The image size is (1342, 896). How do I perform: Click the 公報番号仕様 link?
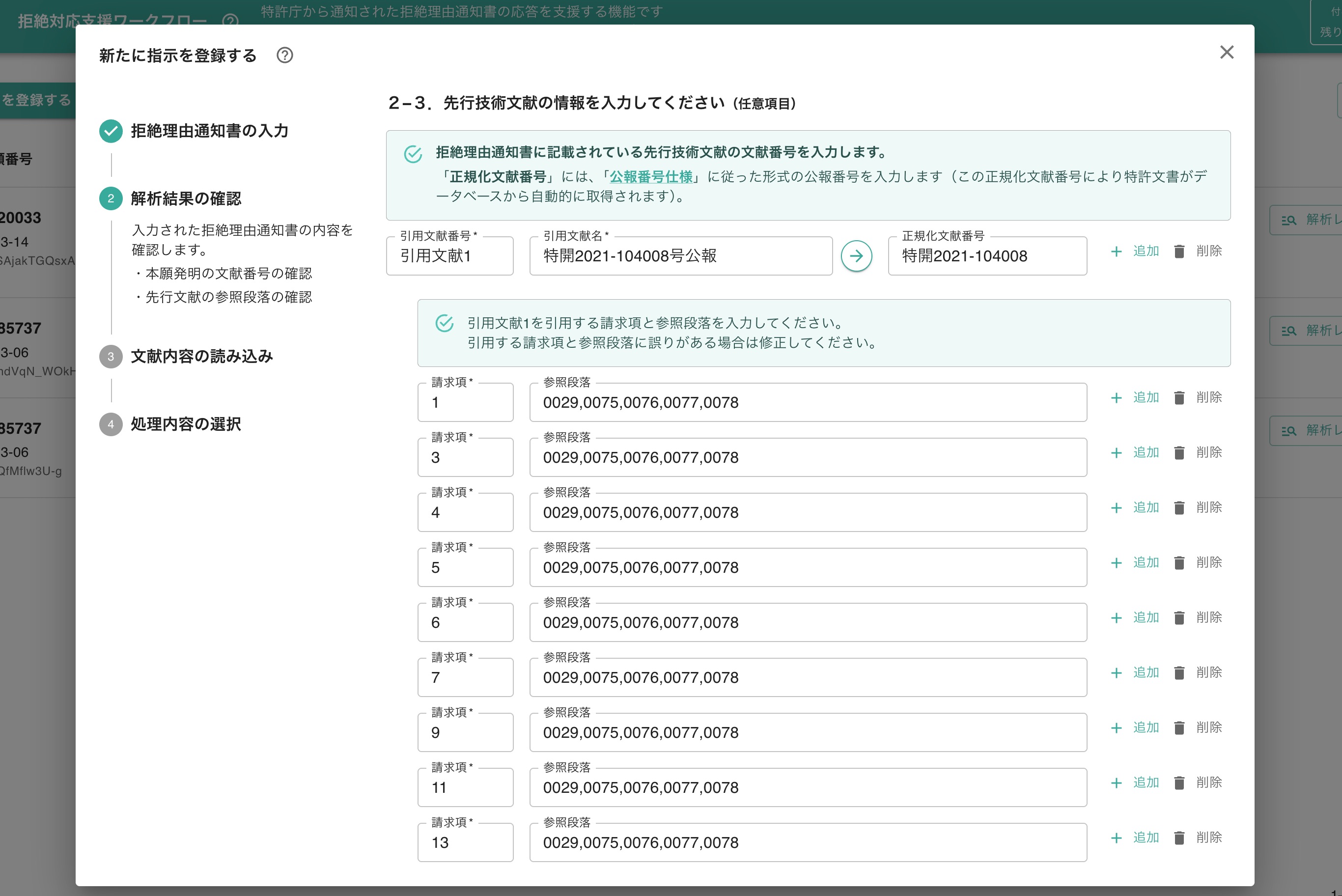[651, 177]
